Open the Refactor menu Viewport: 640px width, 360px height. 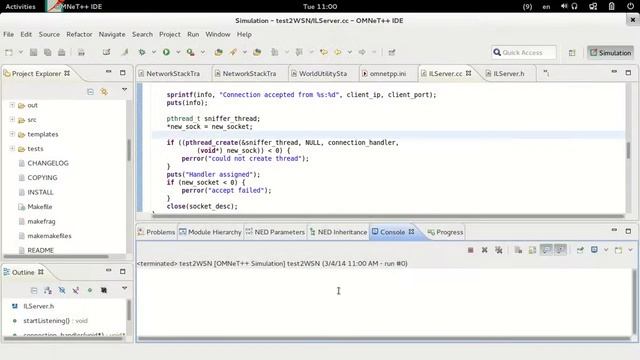tap(79, 34)
